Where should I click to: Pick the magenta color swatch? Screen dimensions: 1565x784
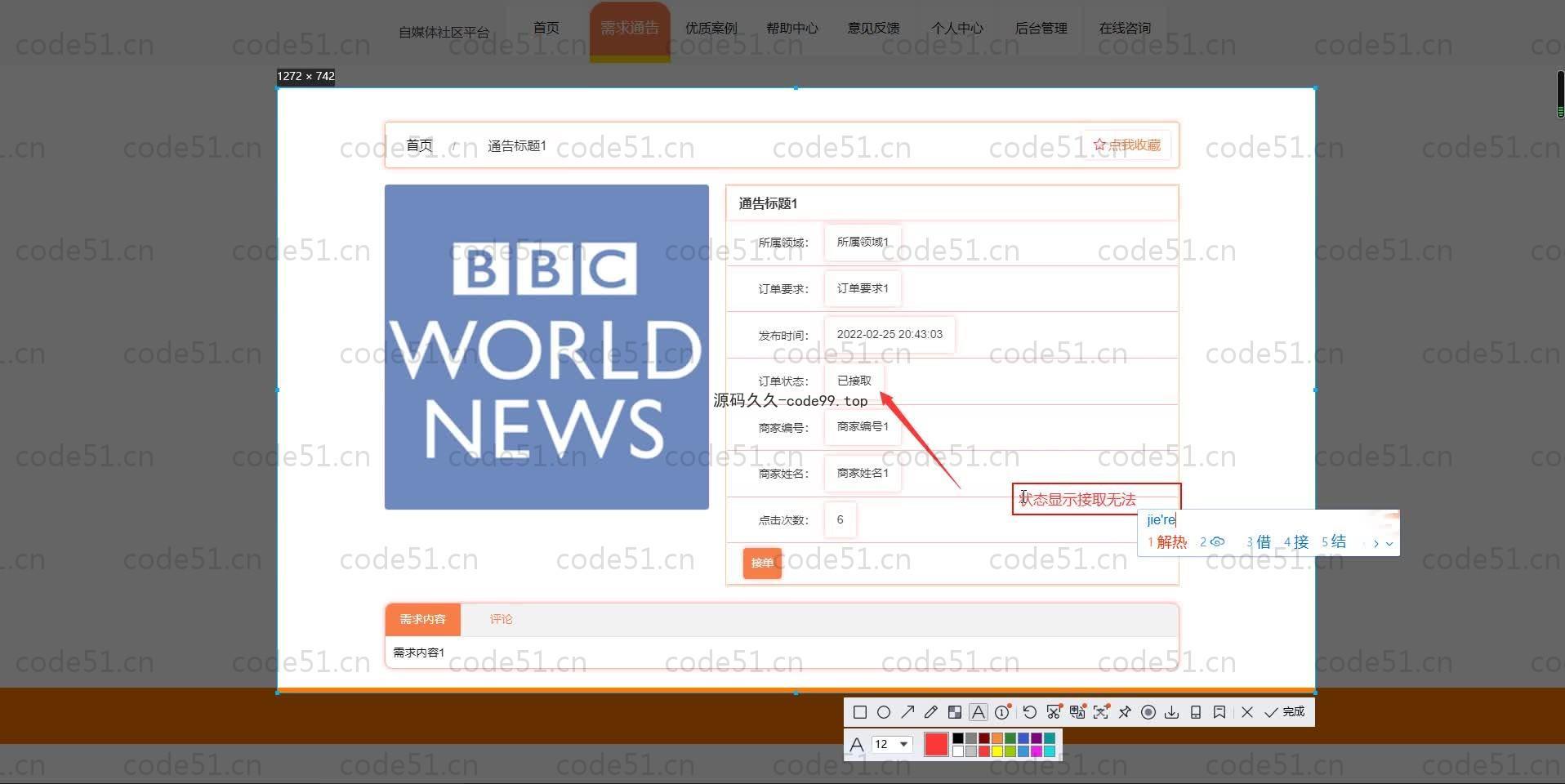coord(1037,751)
